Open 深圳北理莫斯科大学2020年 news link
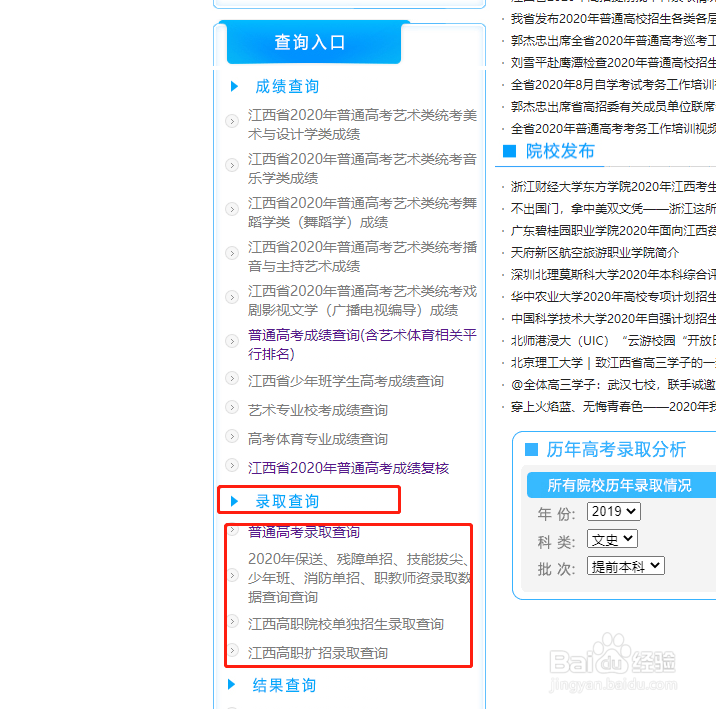This screenshot has width=716, height=709. tap(613, 274)
